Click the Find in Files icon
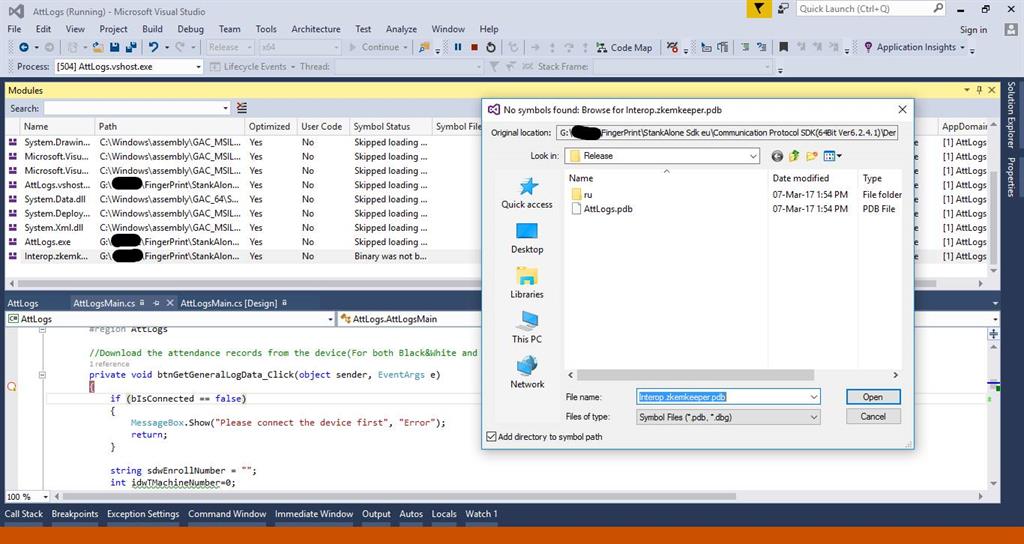This screenshot has height=544, width=1024. 424,47
